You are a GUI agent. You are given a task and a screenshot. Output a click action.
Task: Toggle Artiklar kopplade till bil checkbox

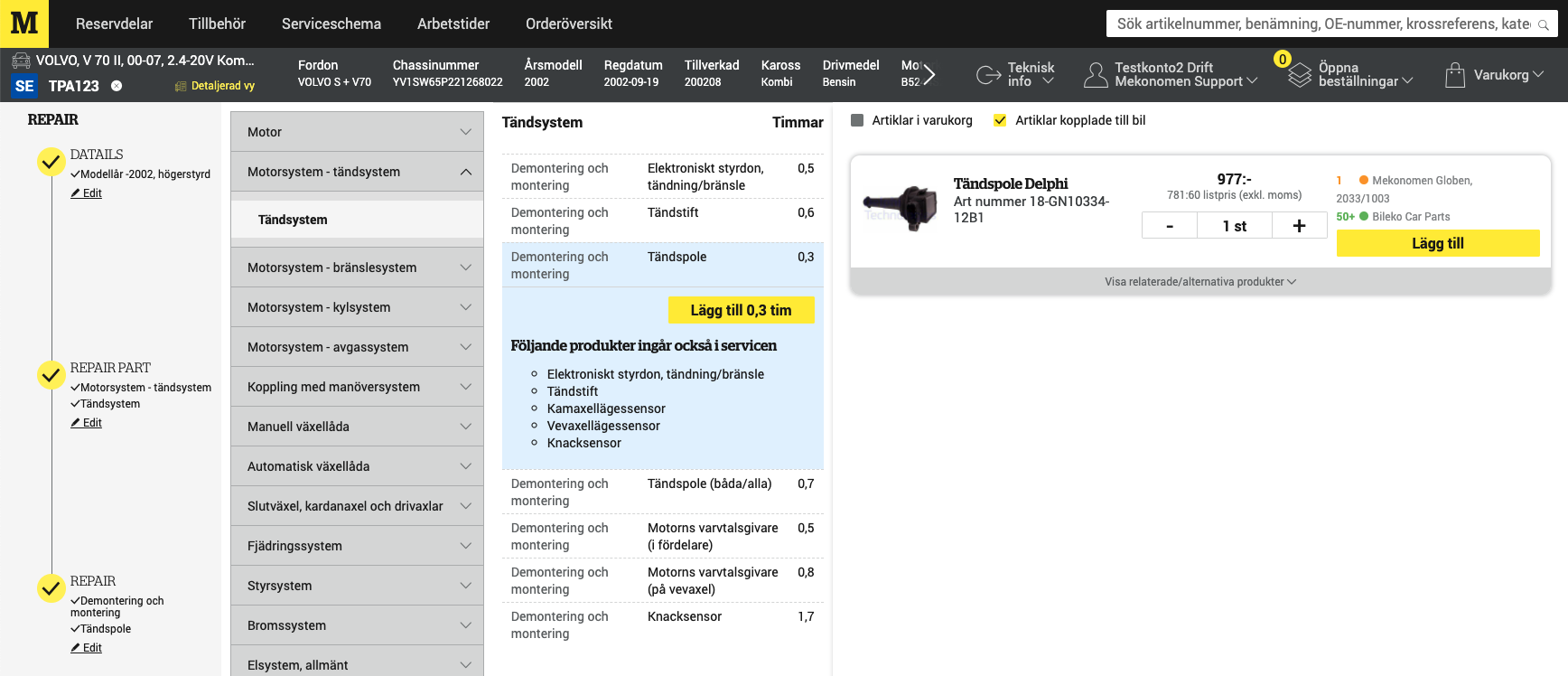(x=1000, y=120)
